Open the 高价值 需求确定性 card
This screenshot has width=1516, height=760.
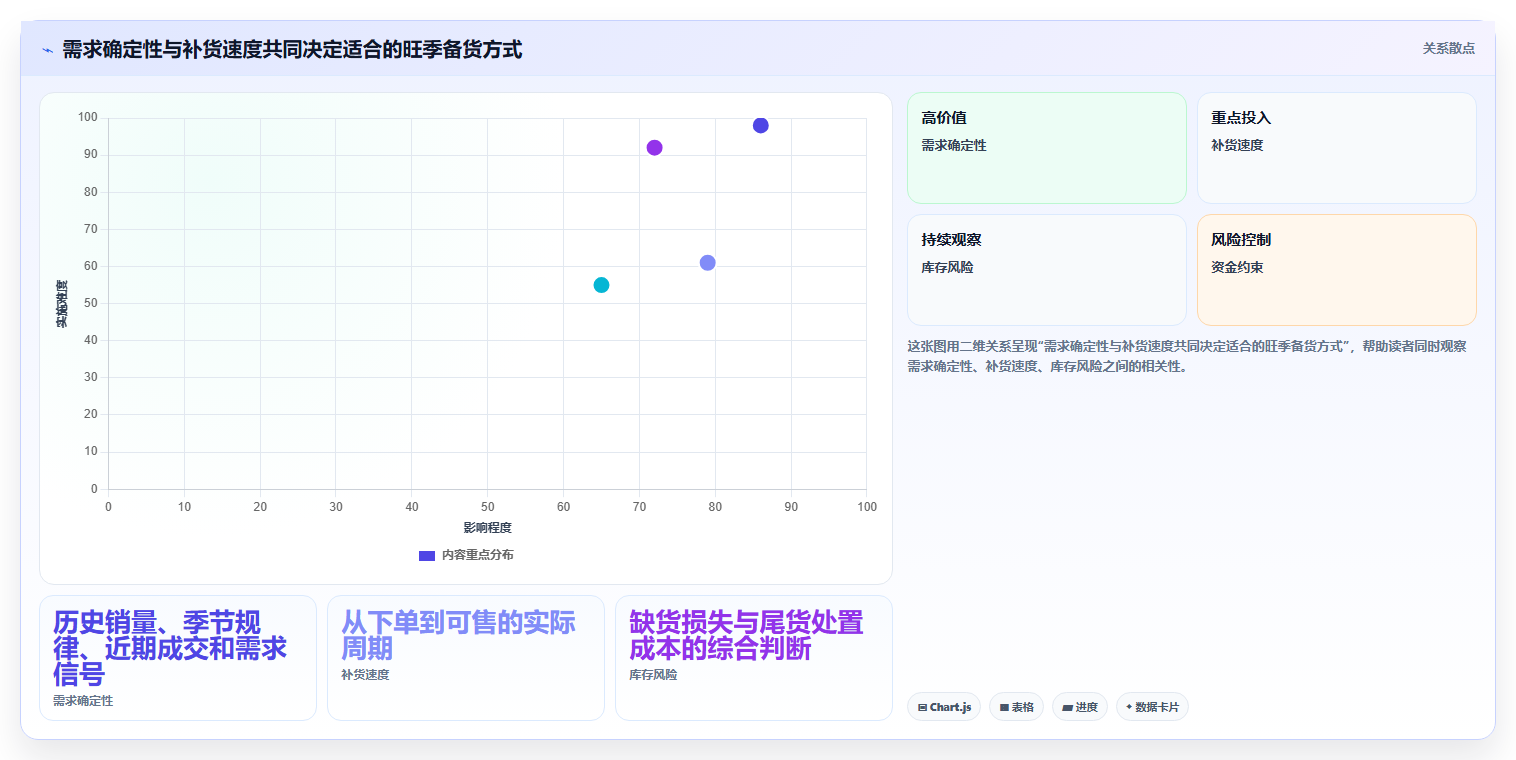click(x=1046, y=148)
